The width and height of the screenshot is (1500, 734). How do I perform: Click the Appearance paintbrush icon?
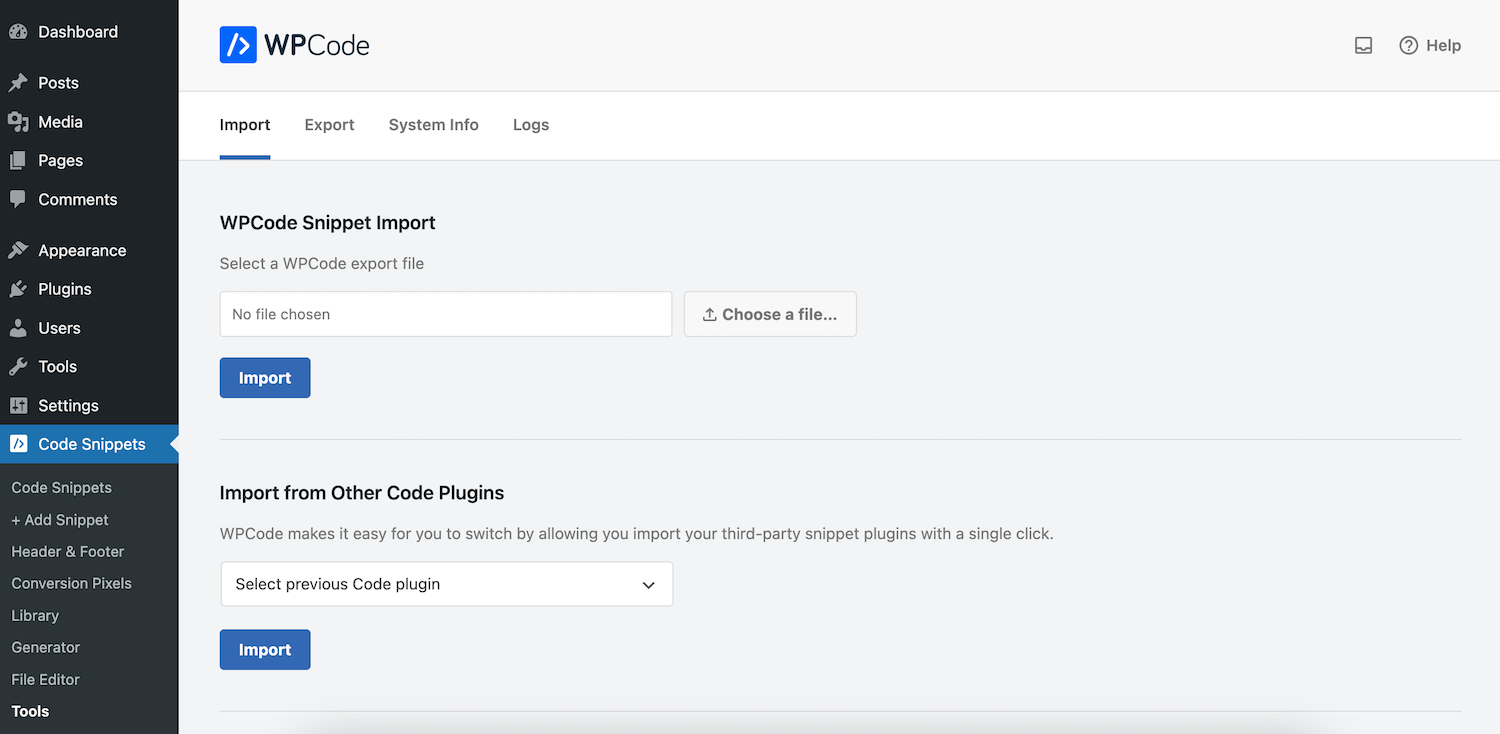tap(18, 250)
